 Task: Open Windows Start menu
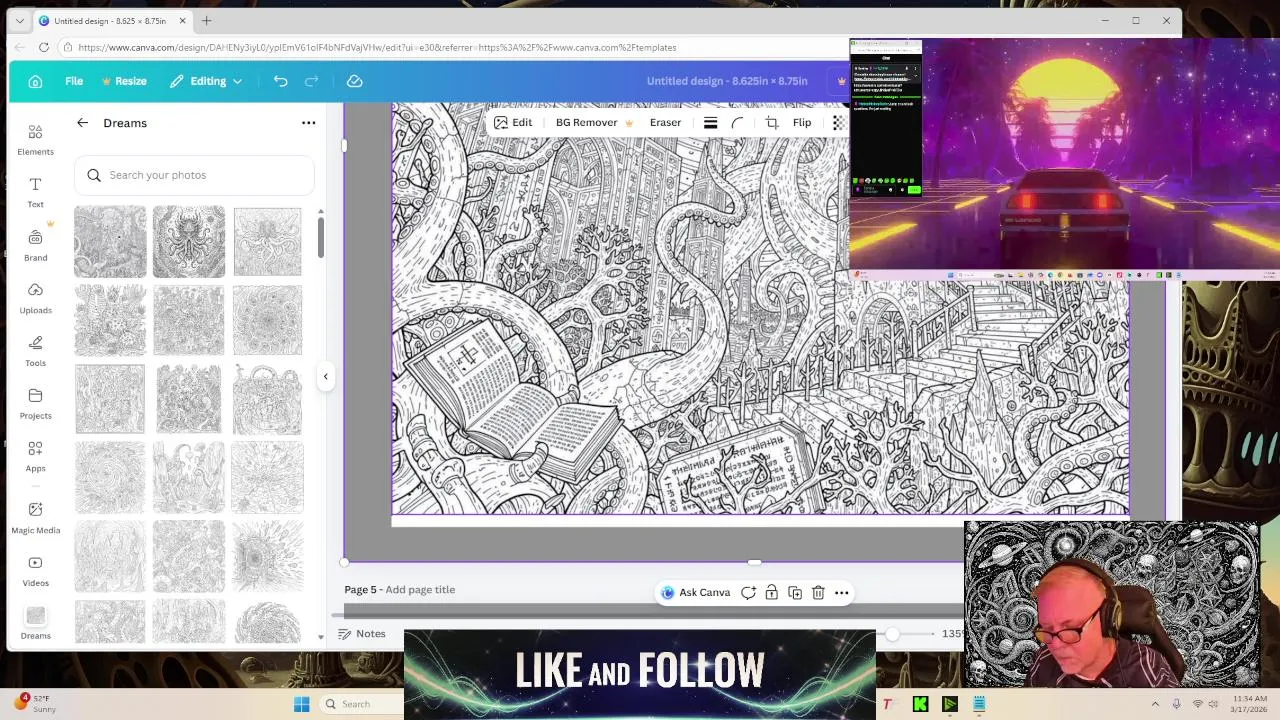(301, 704)
